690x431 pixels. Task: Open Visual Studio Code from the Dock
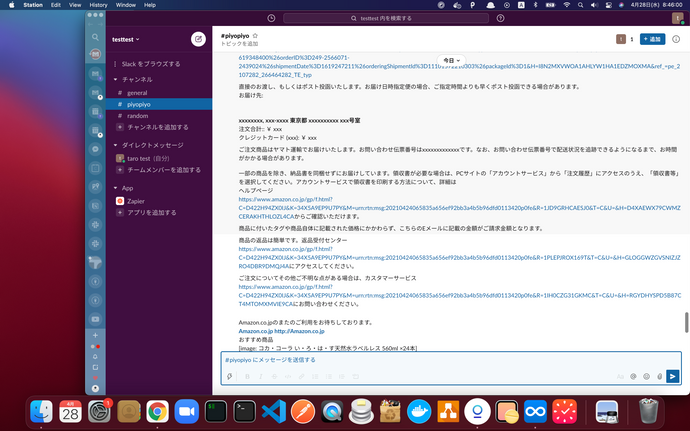coord(274,412)
